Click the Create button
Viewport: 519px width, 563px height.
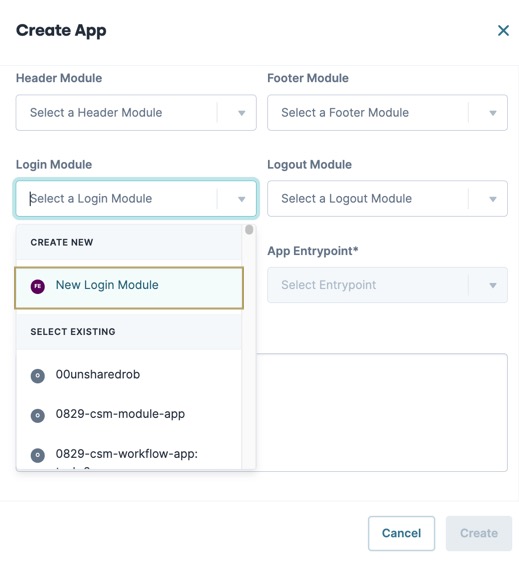(479, 533)
